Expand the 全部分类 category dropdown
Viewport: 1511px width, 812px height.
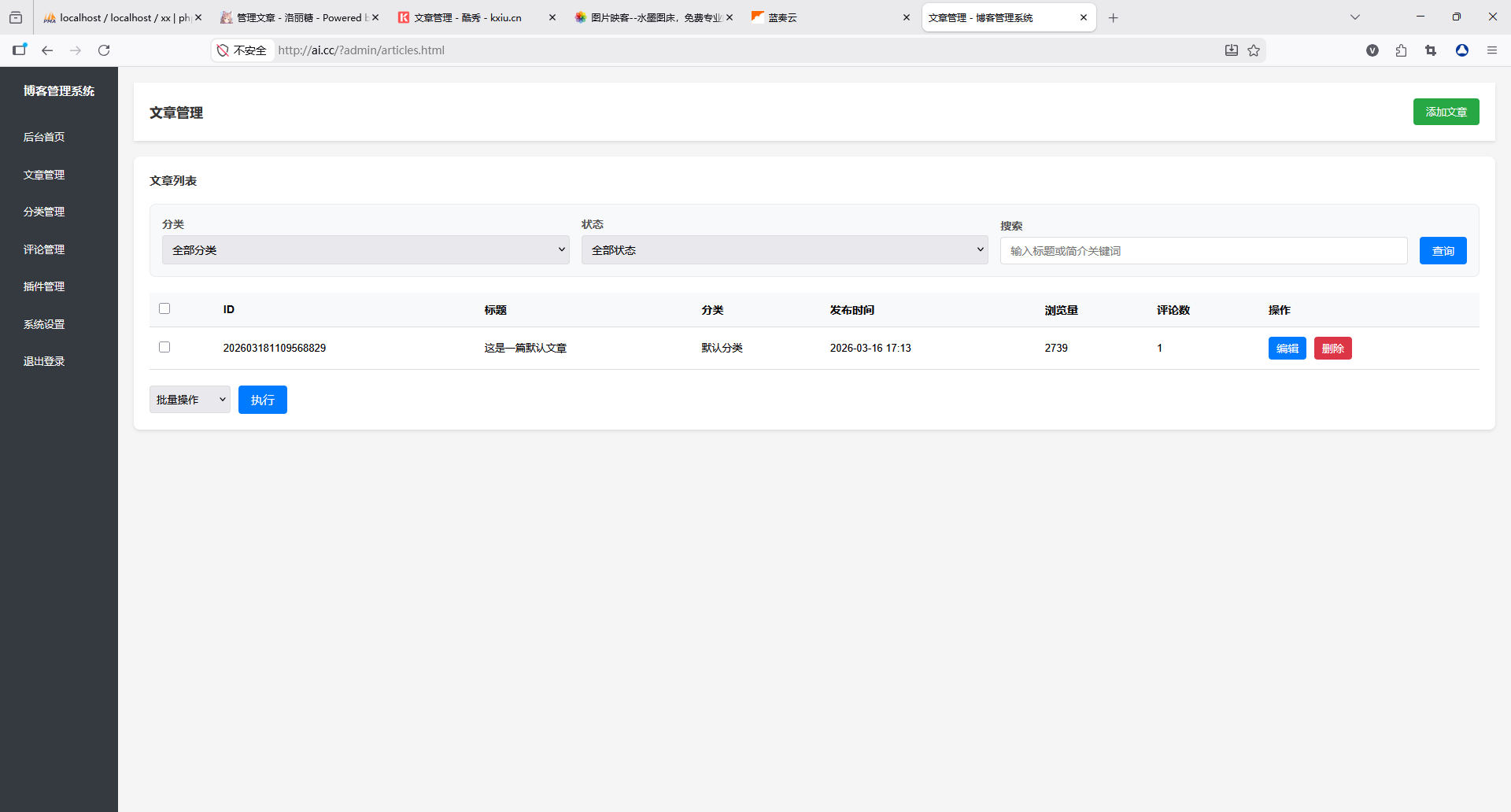(x=365, y=250)
